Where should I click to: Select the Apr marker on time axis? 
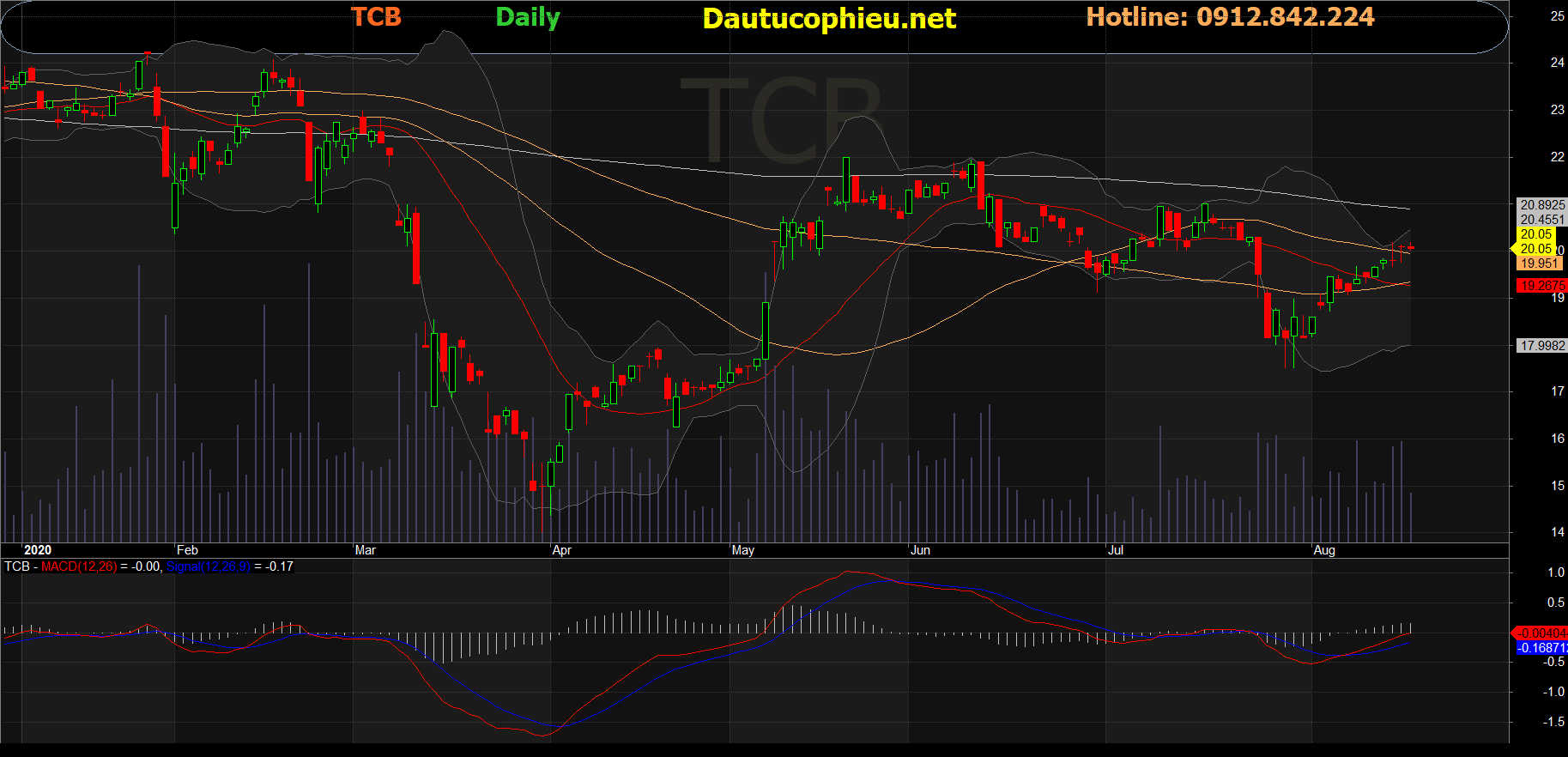pos(562,550)
